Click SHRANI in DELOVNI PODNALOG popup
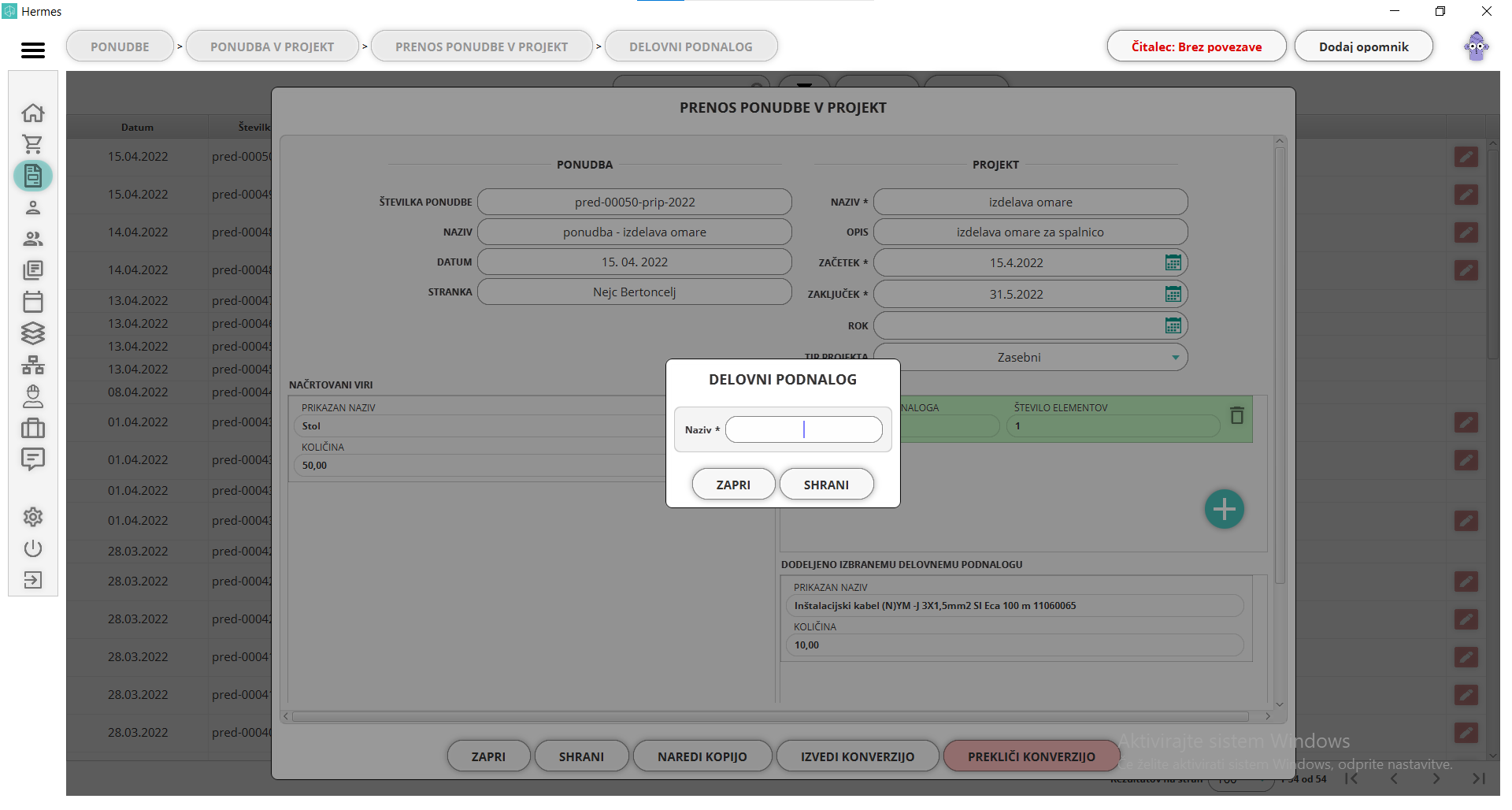The width and height of the screenshot is (1512, 810). (826, 485)
